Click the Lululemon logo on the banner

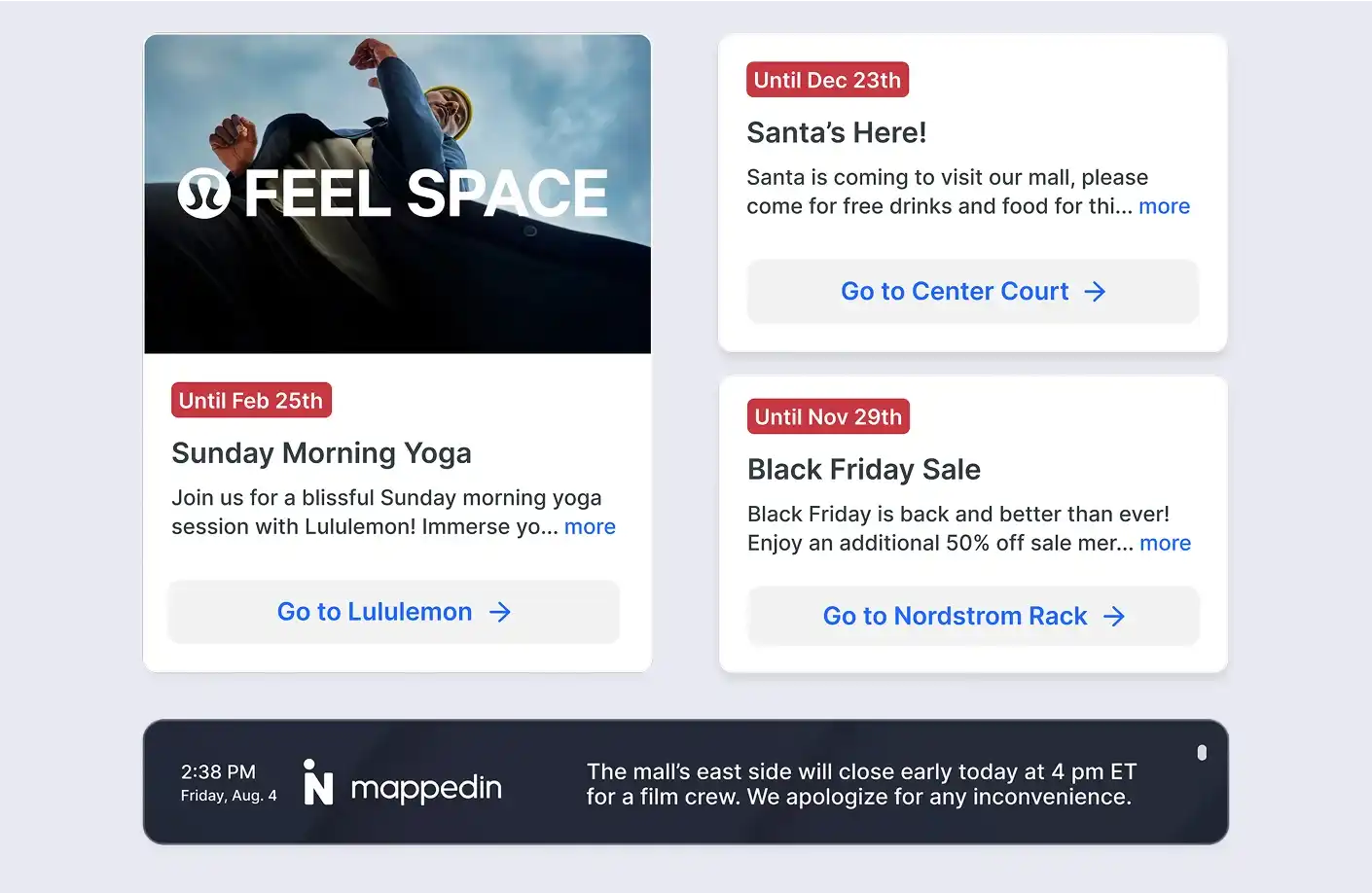click(204, 193)
